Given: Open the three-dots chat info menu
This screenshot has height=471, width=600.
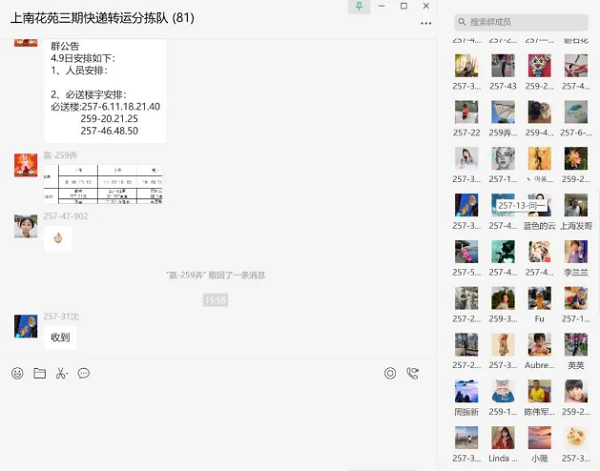Looking at the screenshot, I should pos(427,22).
